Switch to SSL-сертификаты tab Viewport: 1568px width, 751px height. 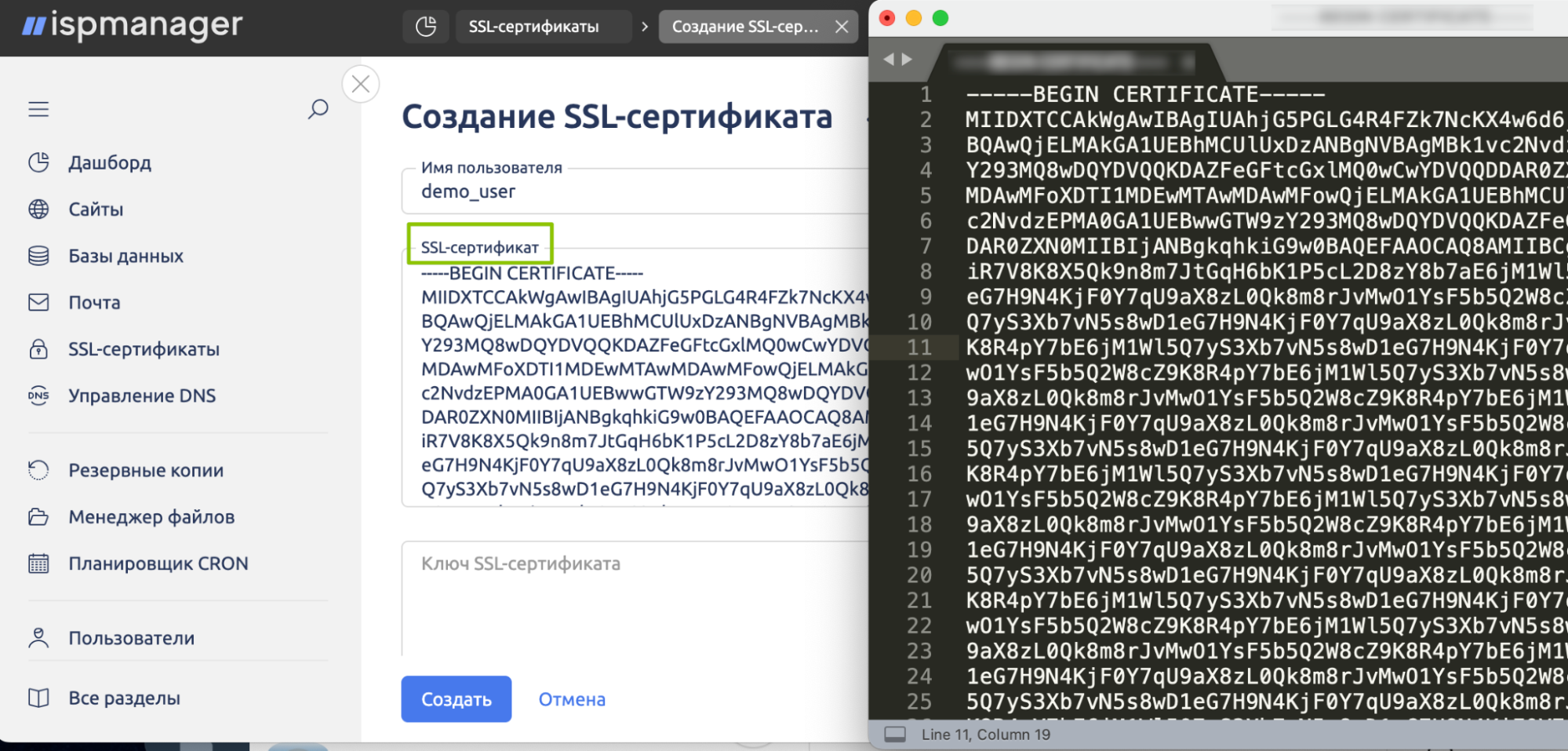[x=533, y=27]
